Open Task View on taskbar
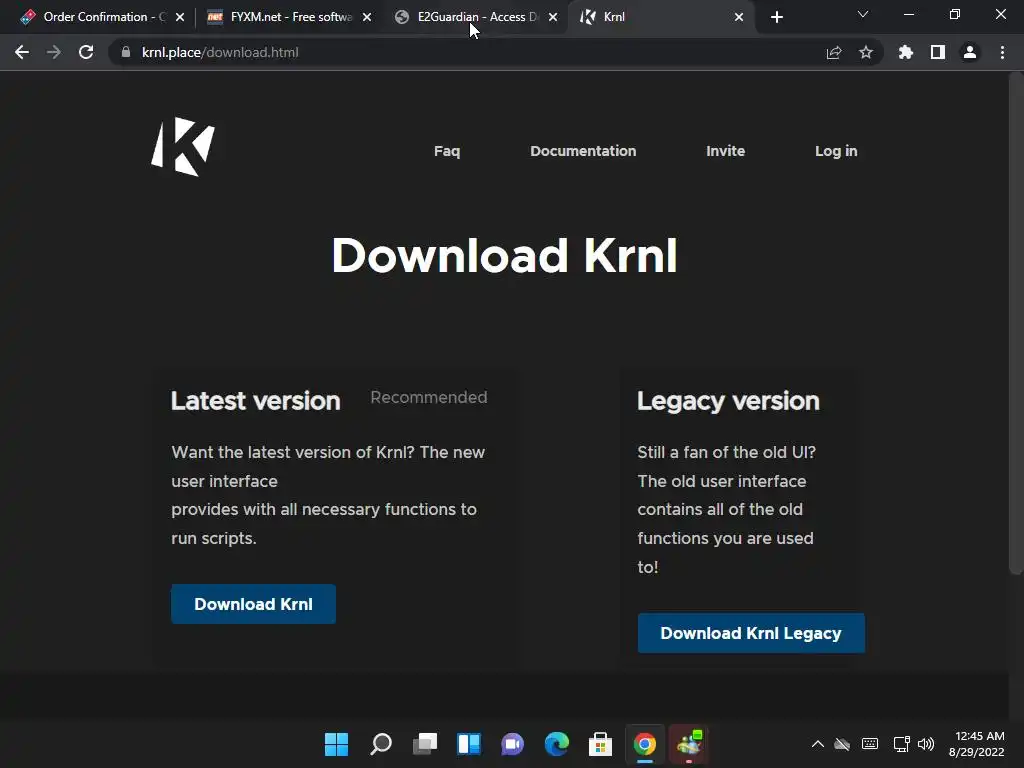The height and width of the screenshot is (768, 1024). pos(424,744)
